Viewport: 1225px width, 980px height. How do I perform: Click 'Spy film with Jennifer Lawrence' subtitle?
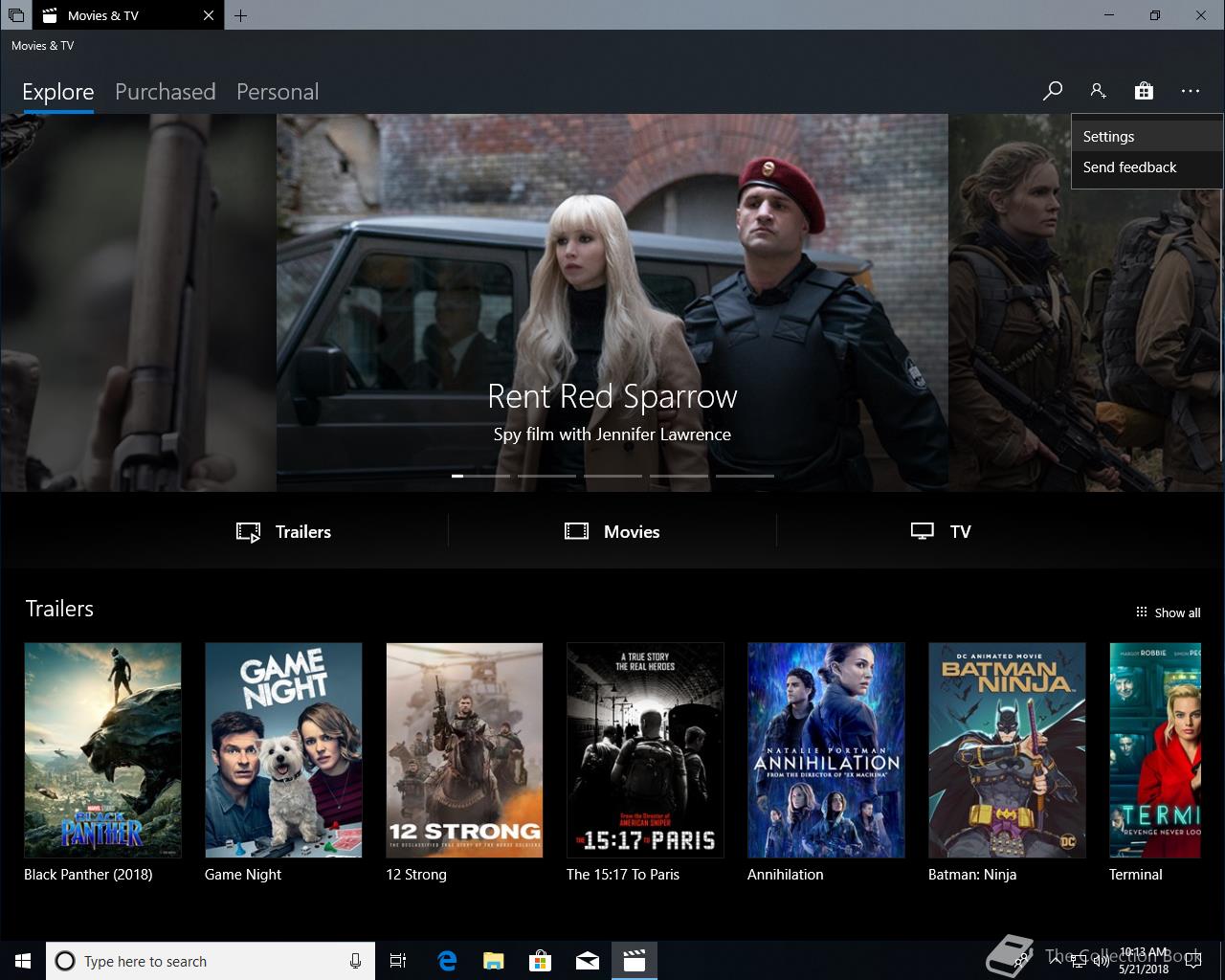click(x=612, y=434)
